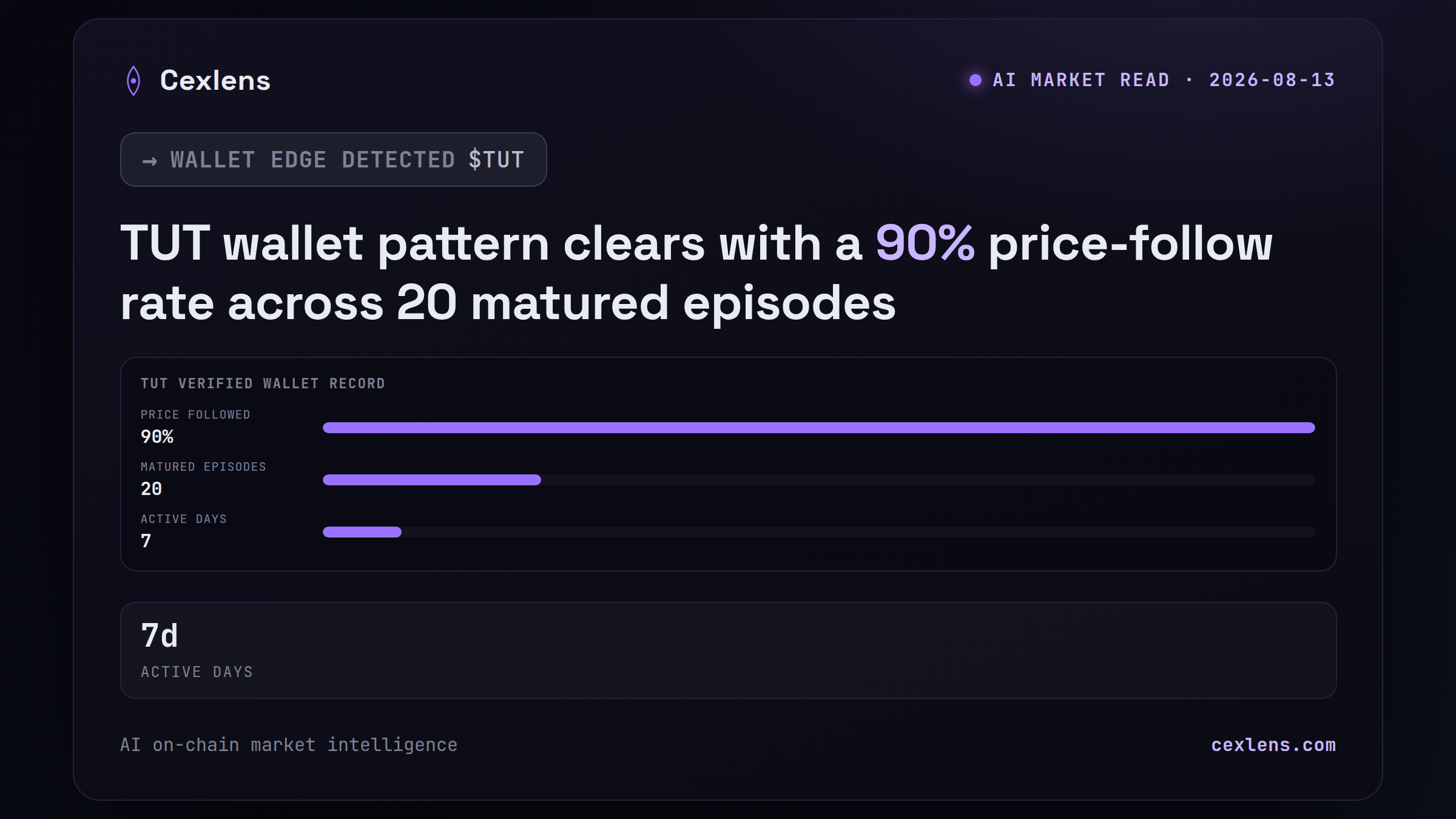
Task: Click the date 2026-08-13
Action: coord(1272,80)
